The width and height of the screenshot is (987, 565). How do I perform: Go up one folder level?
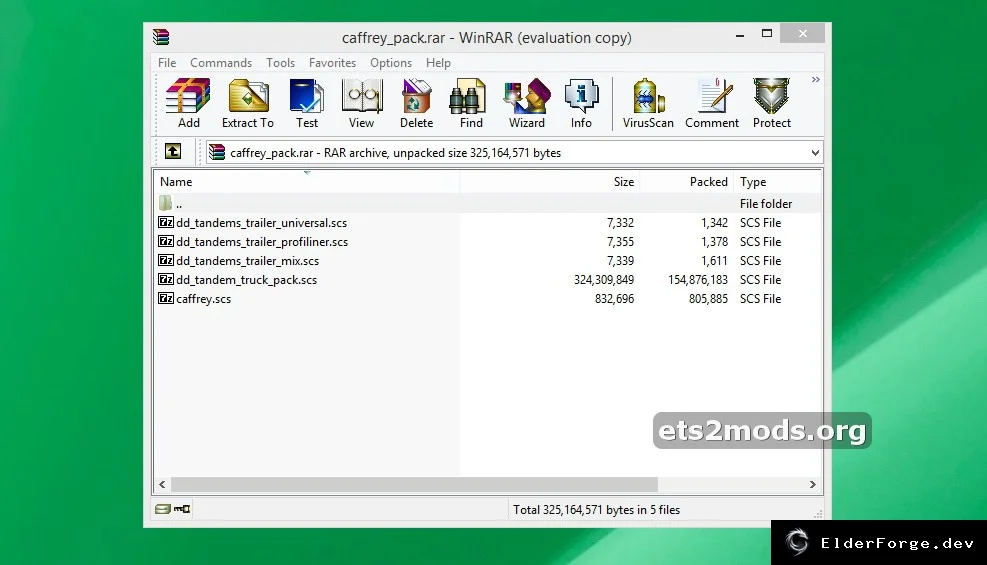point(172,152)
